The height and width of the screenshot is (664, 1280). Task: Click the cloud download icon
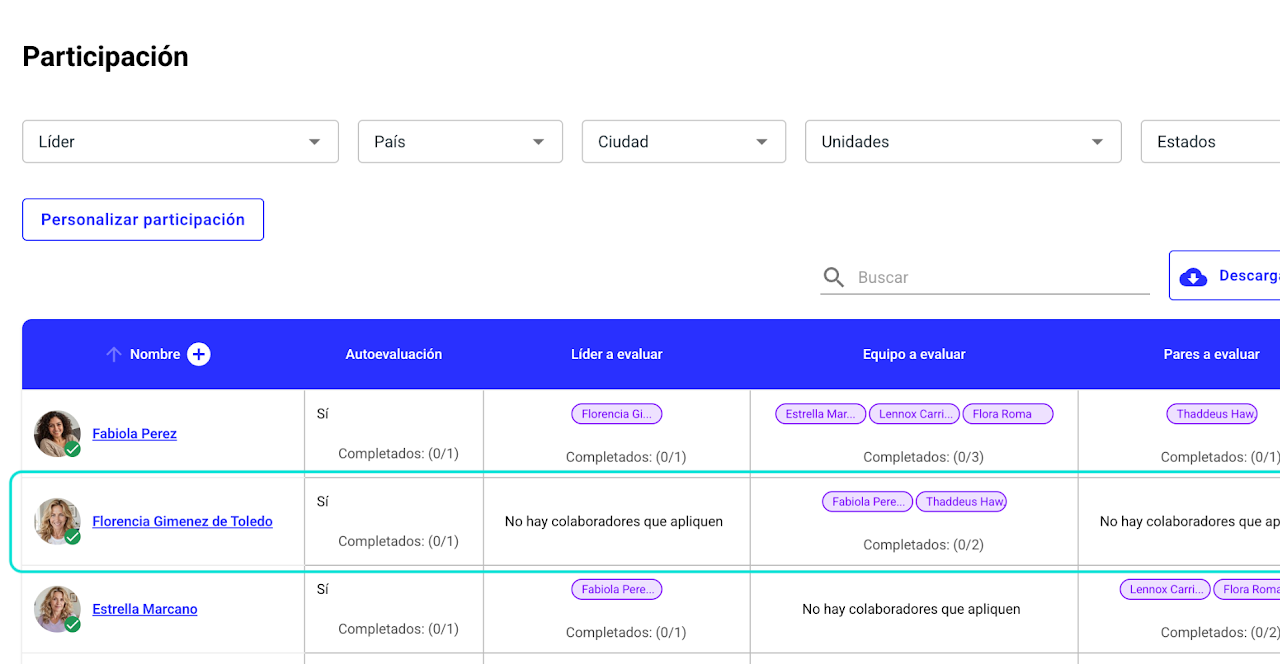point(1193,277)
